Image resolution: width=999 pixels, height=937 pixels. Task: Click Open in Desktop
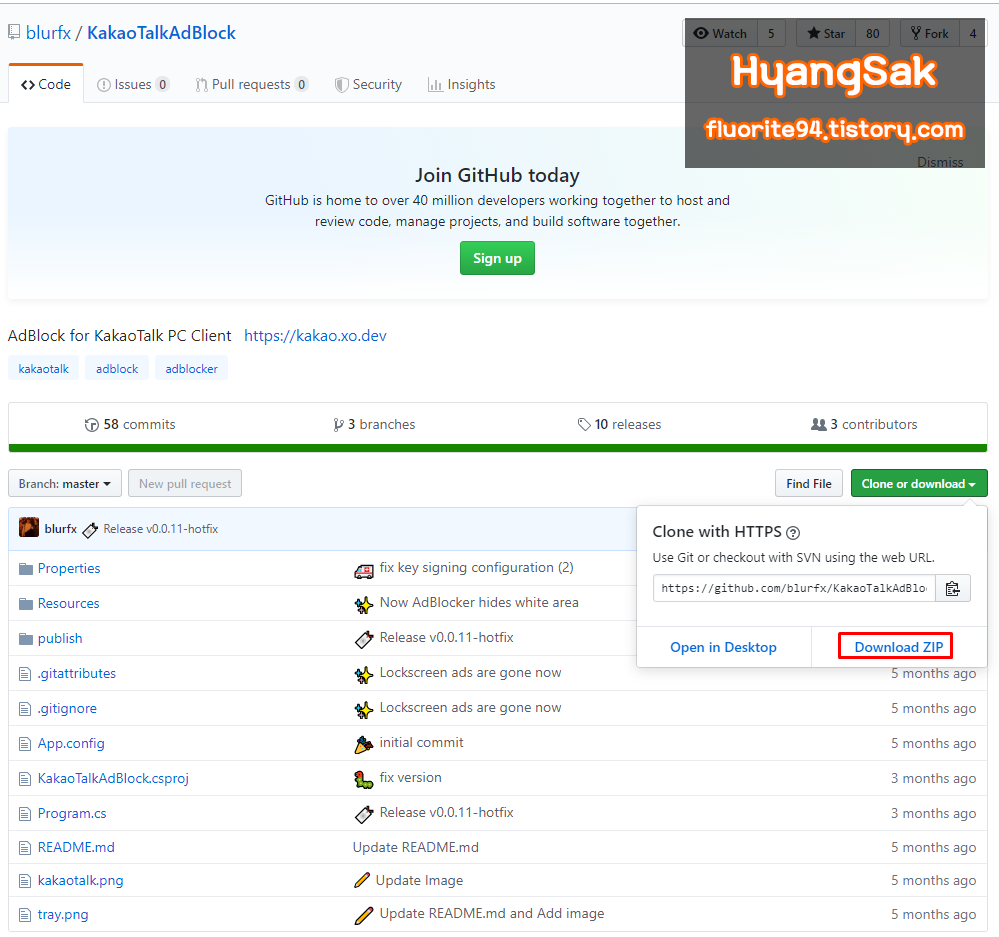click(723, 647)
